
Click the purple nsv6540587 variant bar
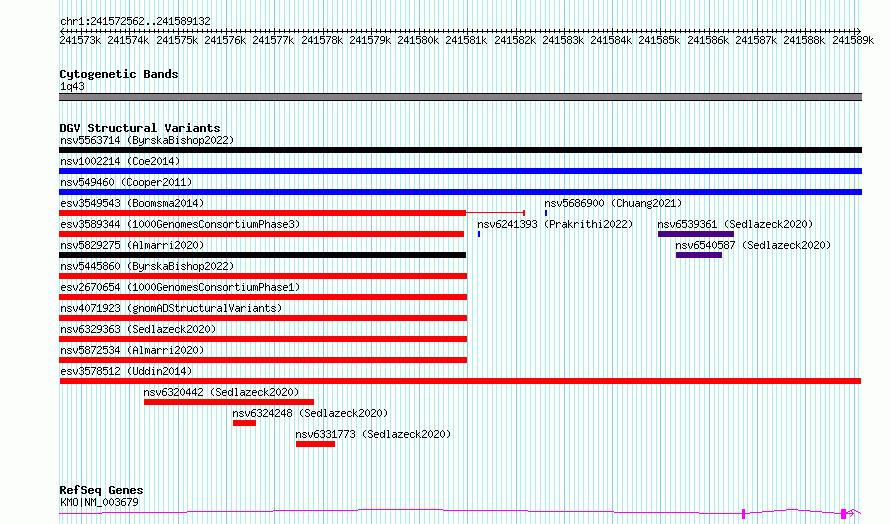pos(699,255)
